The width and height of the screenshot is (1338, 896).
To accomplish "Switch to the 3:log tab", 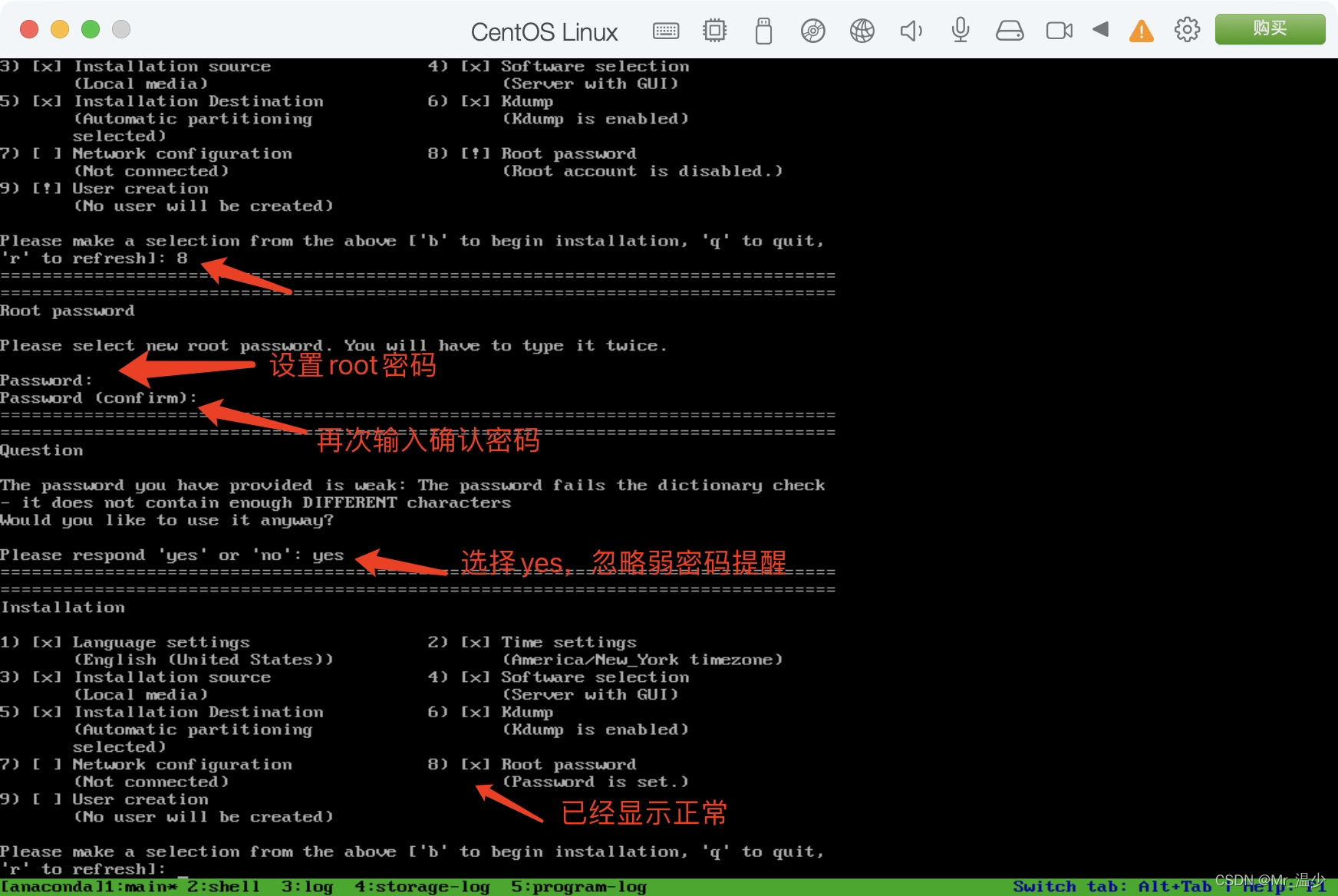I will [x=307, y=887].
